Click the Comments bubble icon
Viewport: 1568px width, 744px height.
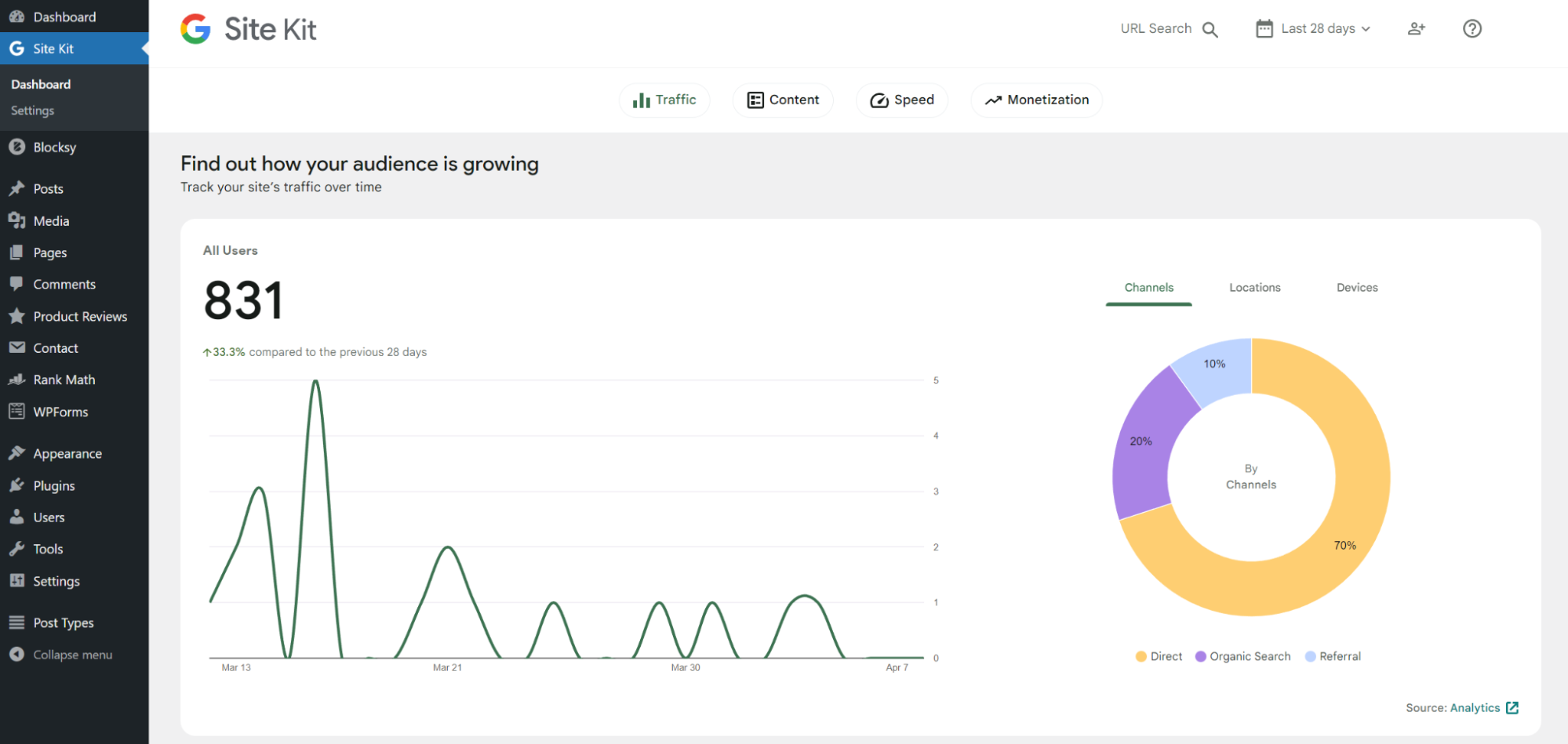[x=16, y=284]
